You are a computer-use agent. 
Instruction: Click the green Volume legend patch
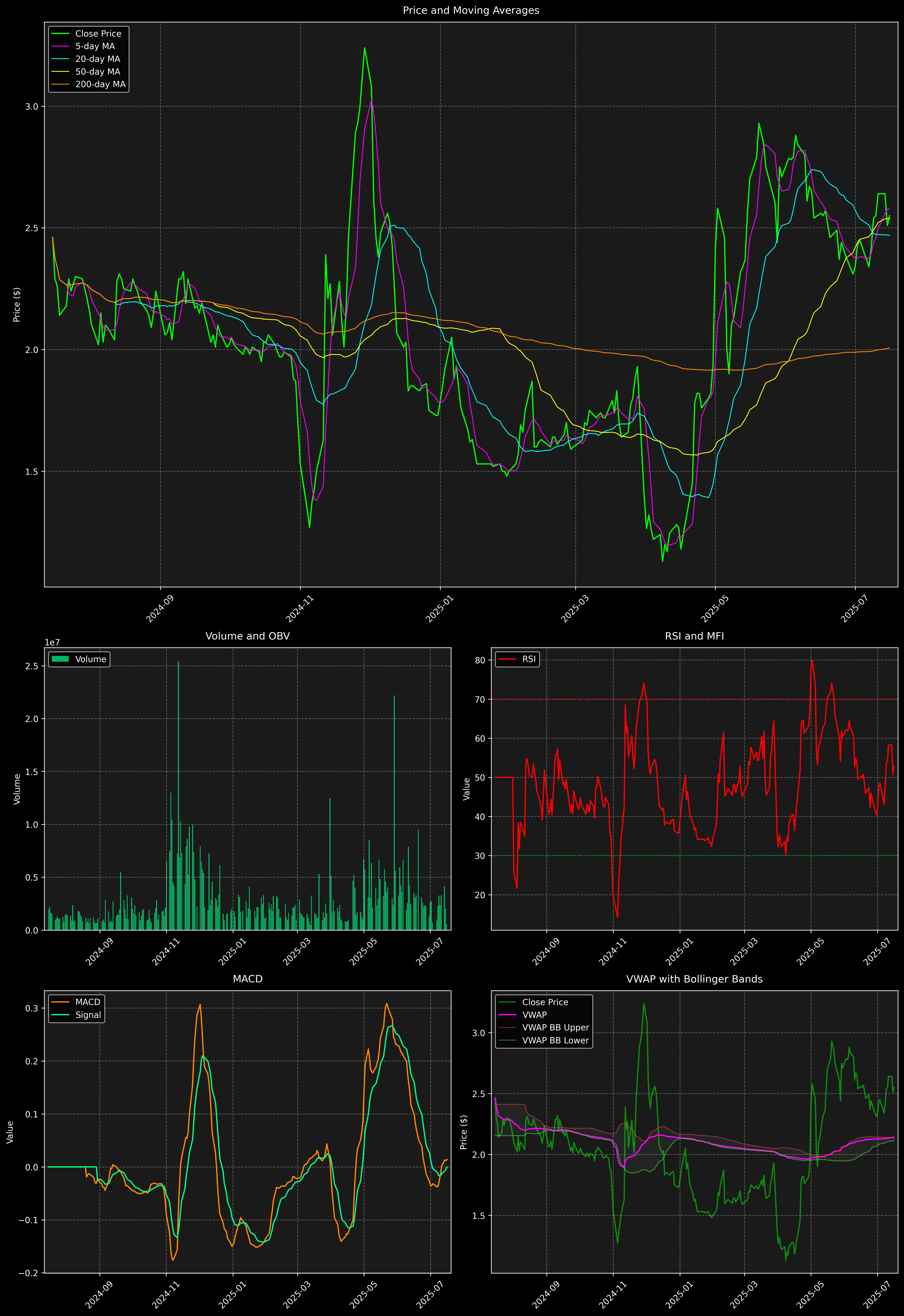point(60,659)
